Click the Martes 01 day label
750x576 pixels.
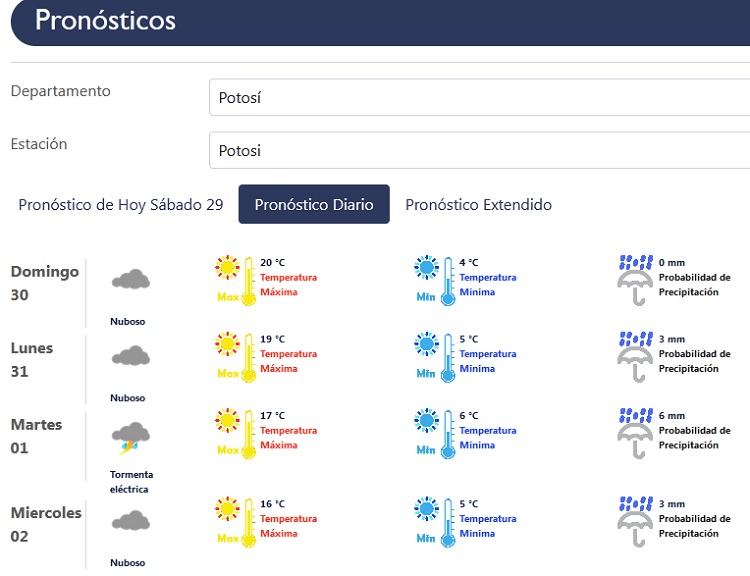(36, 436)
